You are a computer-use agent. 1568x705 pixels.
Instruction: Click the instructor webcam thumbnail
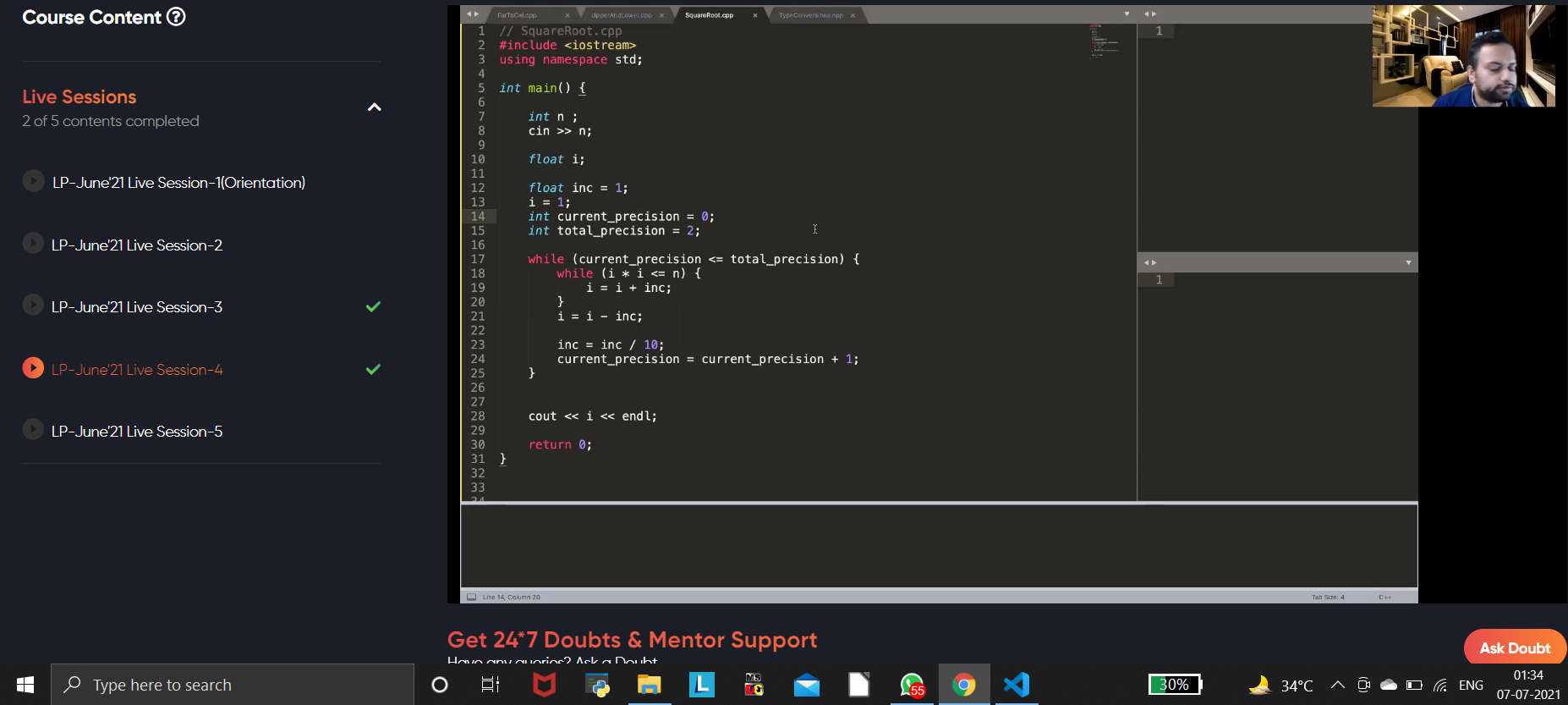tap(1463, 56)
